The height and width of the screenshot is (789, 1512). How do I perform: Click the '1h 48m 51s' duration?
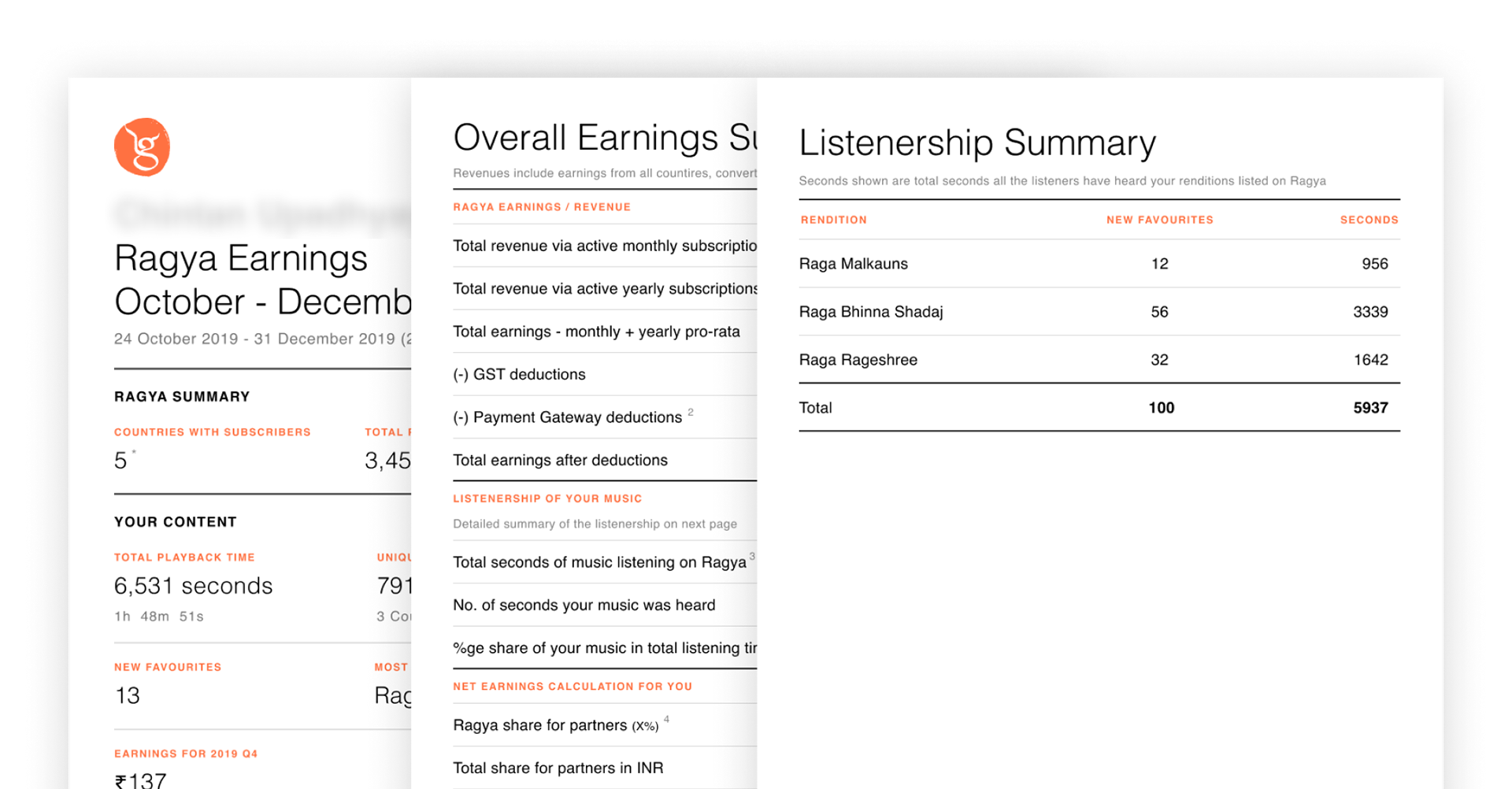[159, 617]
